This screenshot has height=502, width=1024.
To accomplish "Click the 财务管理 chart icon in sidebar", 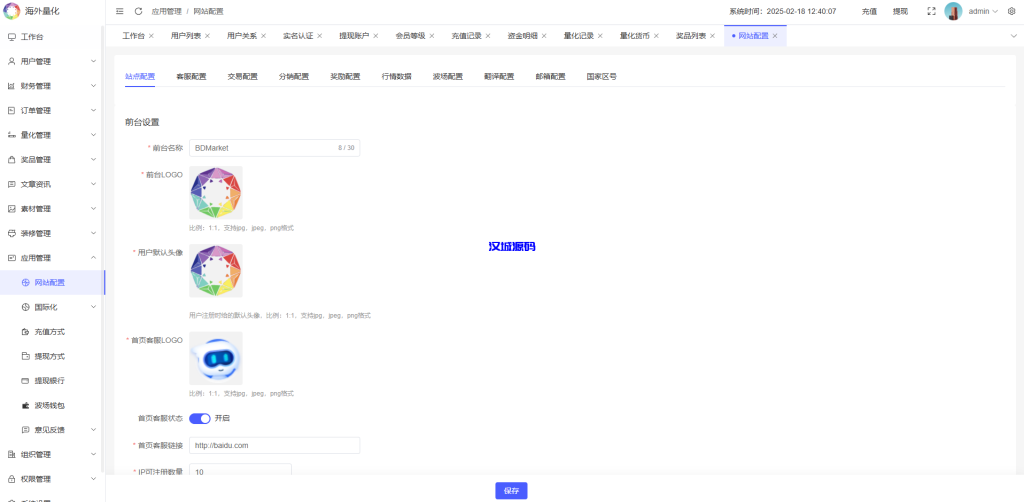I will point(11,86).
